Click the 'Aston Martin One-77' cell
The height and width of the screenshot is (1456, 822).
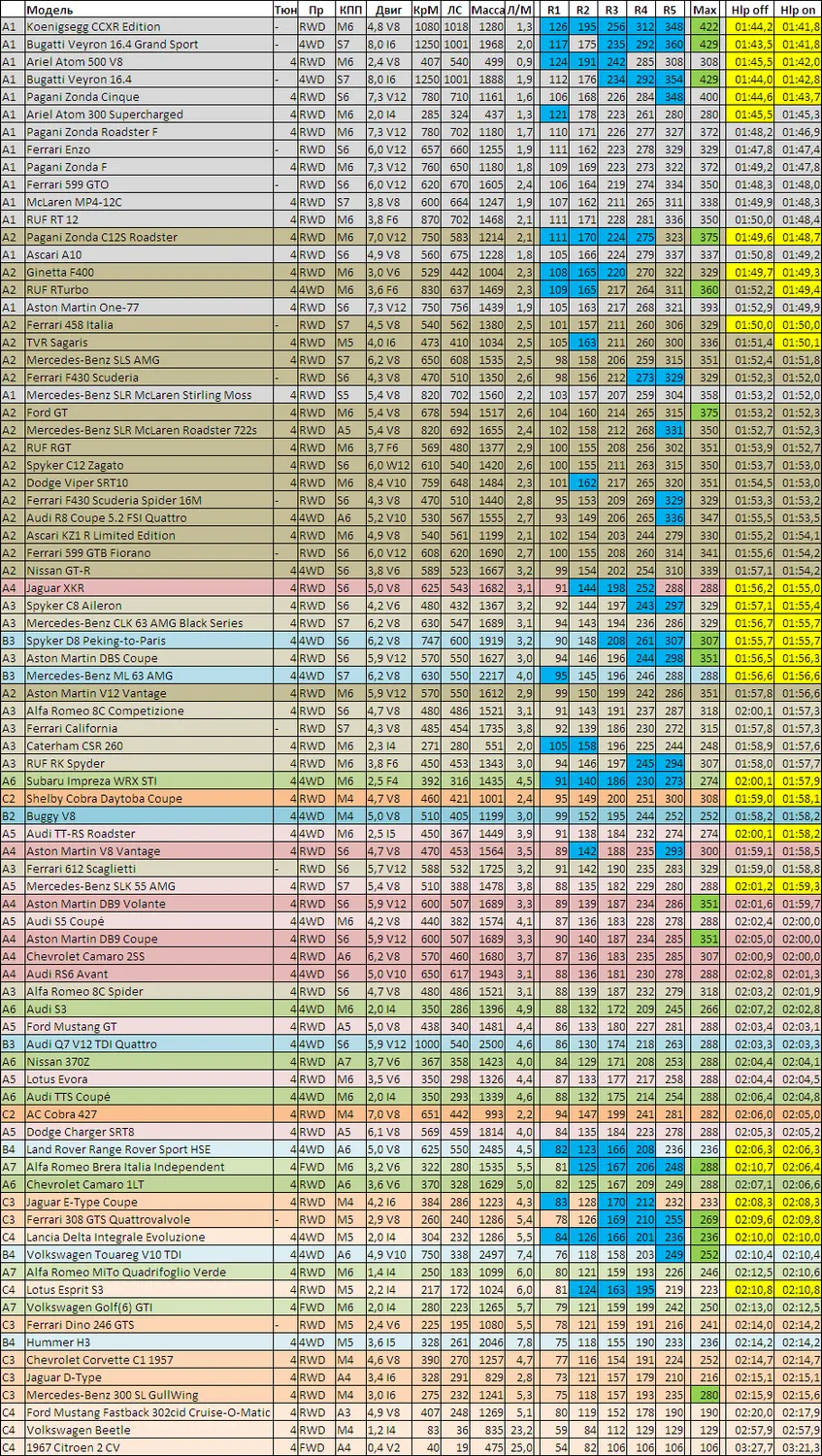pyautogui.click(x=148, y=308)
